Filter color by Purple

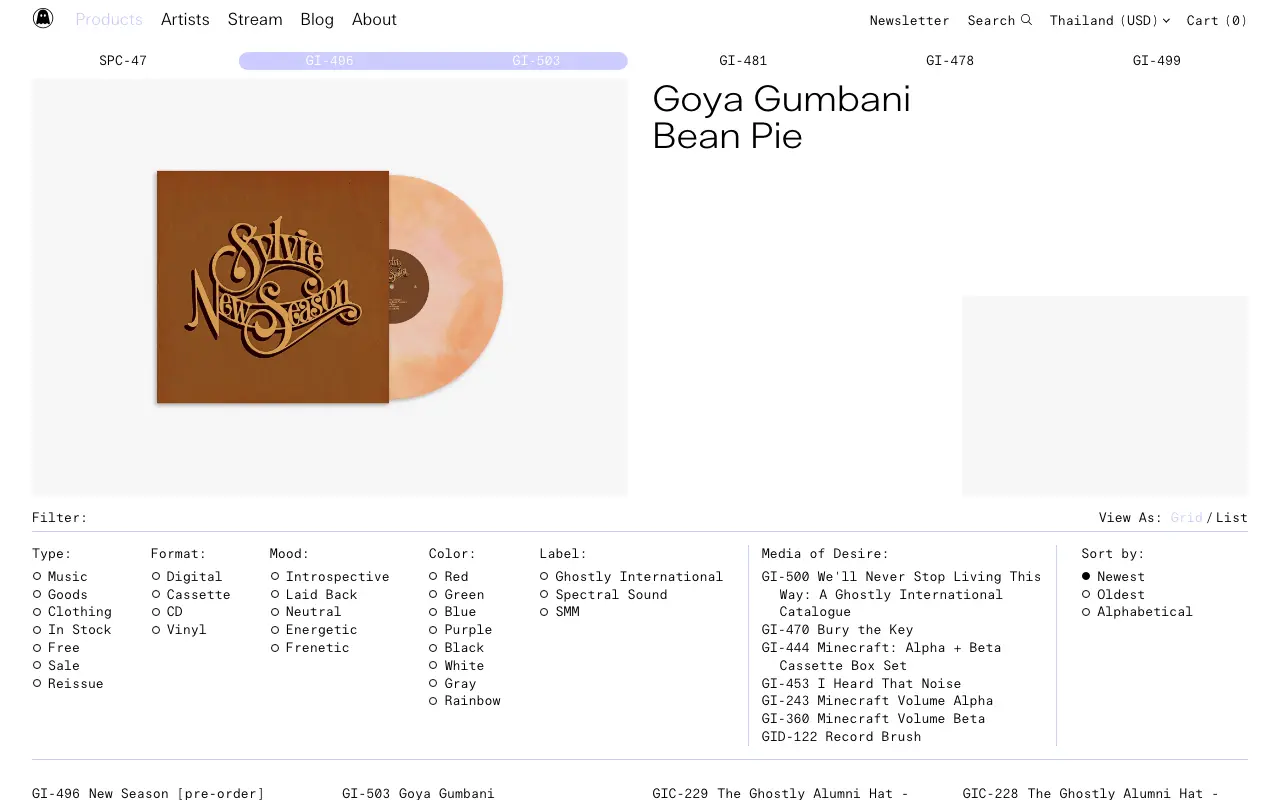[x=461, y=630]
